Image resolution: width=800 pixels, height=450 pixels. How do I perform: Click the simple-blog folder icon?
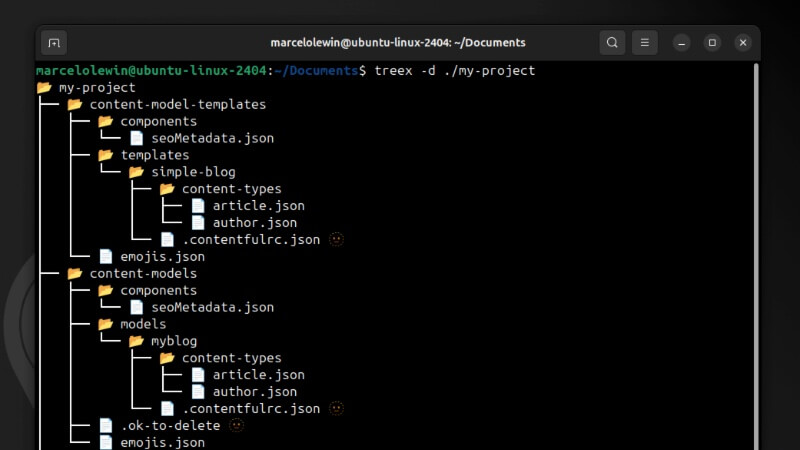coord(137,172)
